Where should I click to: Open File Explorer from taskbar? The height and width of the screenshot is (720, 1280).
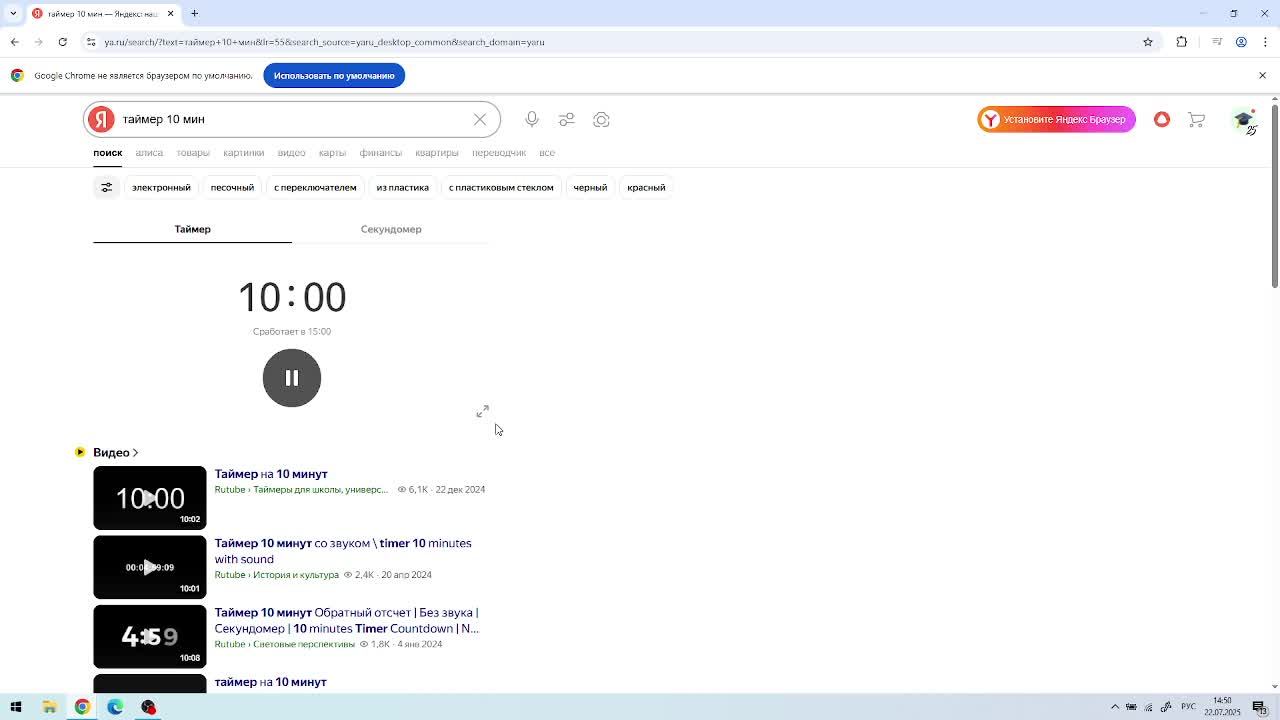tap(49, 707)
